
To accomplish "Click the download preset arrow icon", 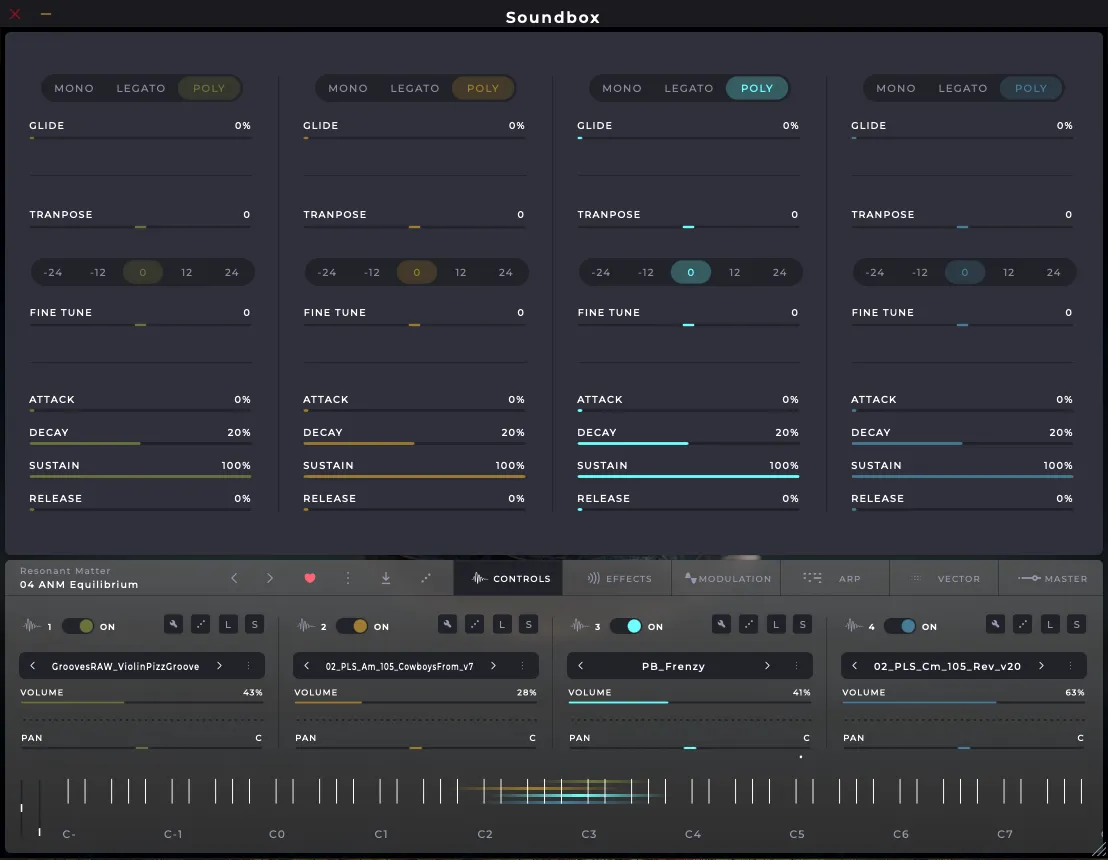I will click(386, 578).
